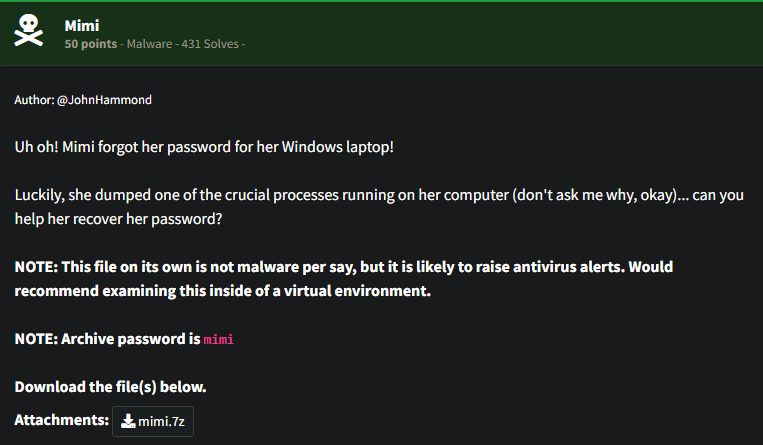The width and height of the screenshot is (763, 445).
Task: Click the "Download the file(s) below." text
Action: pyautogui.click(x=110, y=386)
